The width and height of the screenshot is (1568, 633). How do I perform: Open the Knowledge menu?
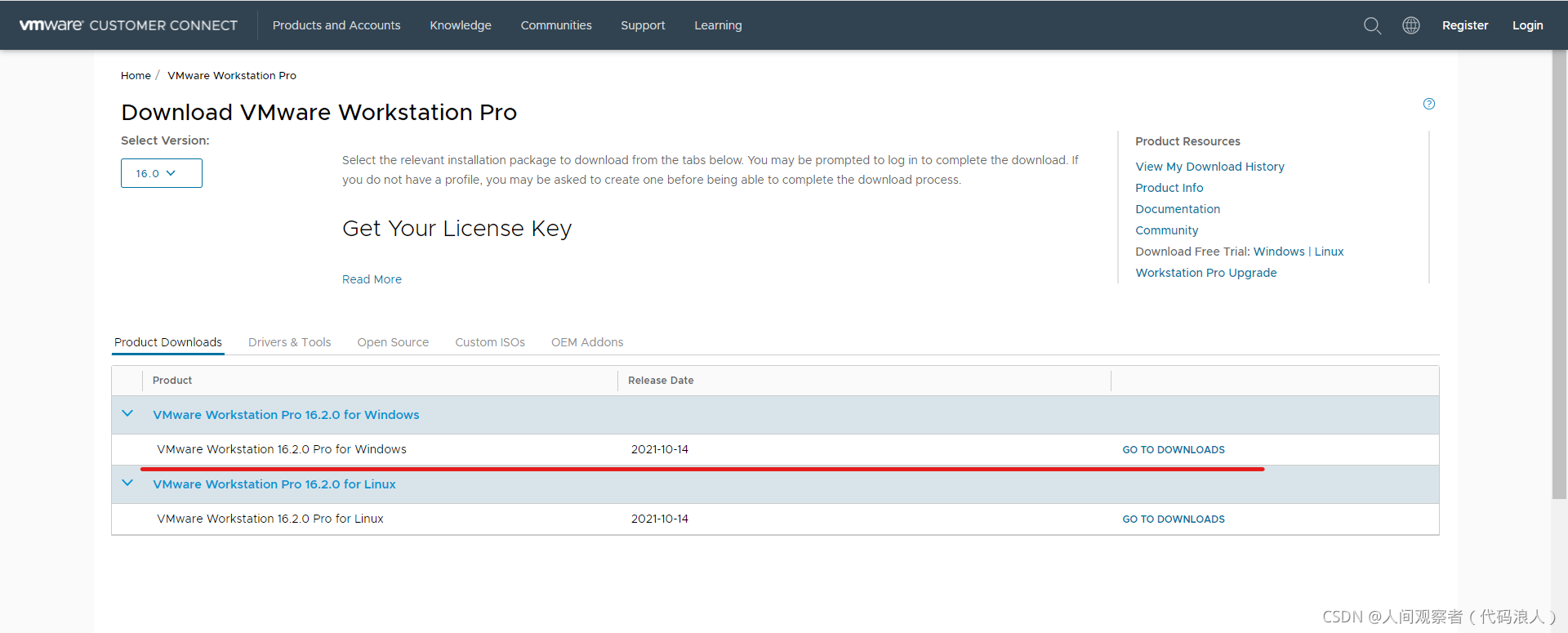point(461,25)
